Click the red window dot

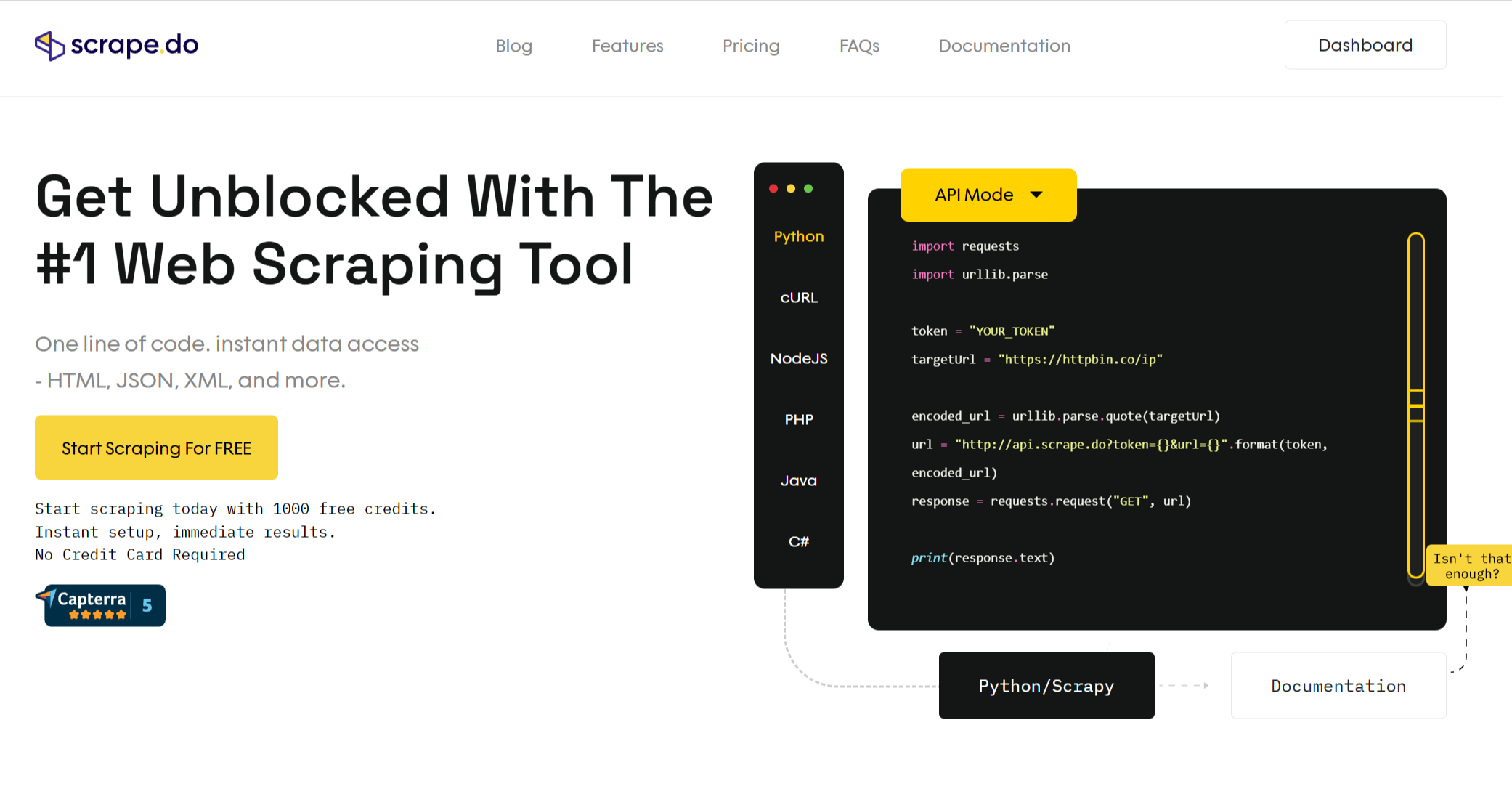click(x=773, y=189)
